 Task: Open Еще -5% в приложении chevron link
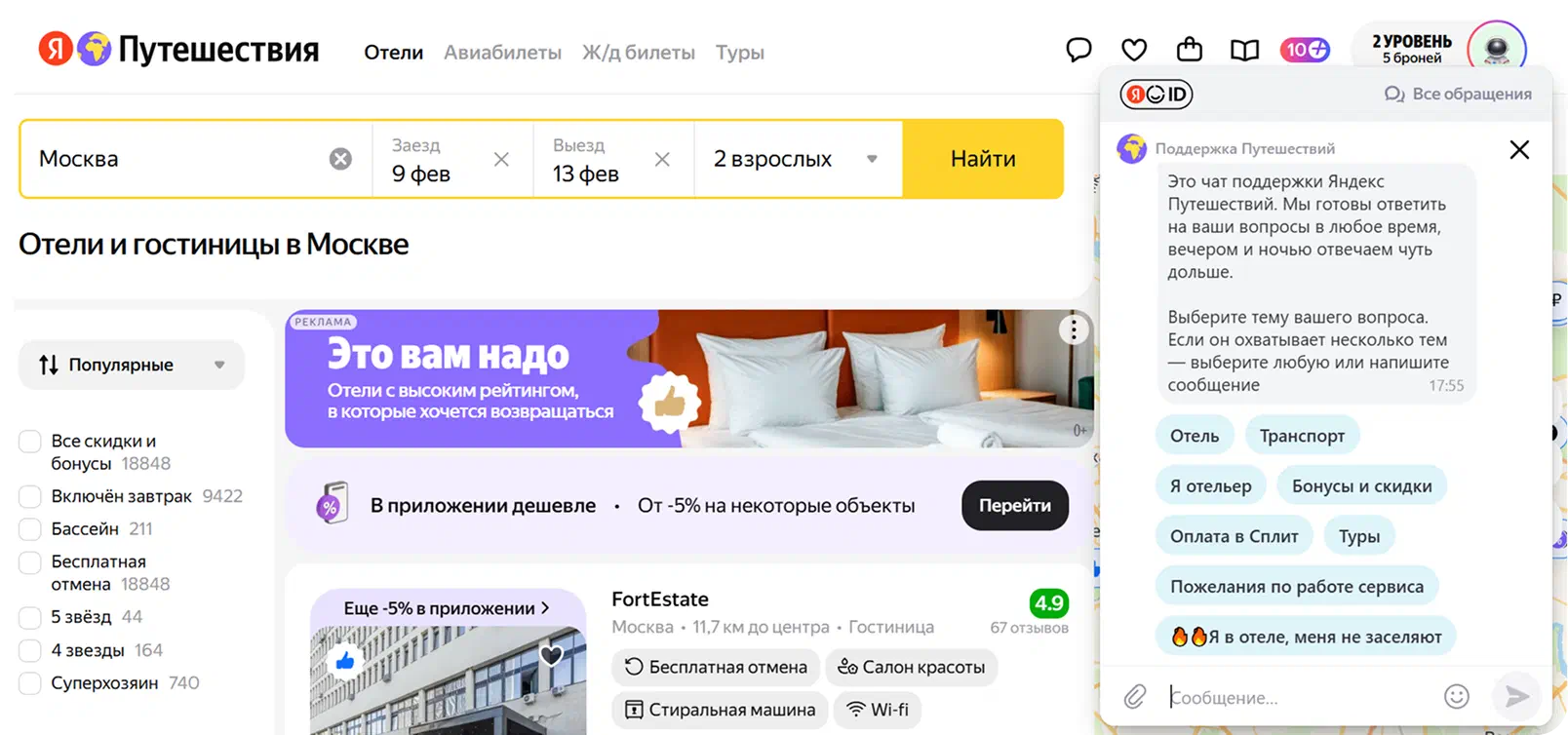coord(448,608)
